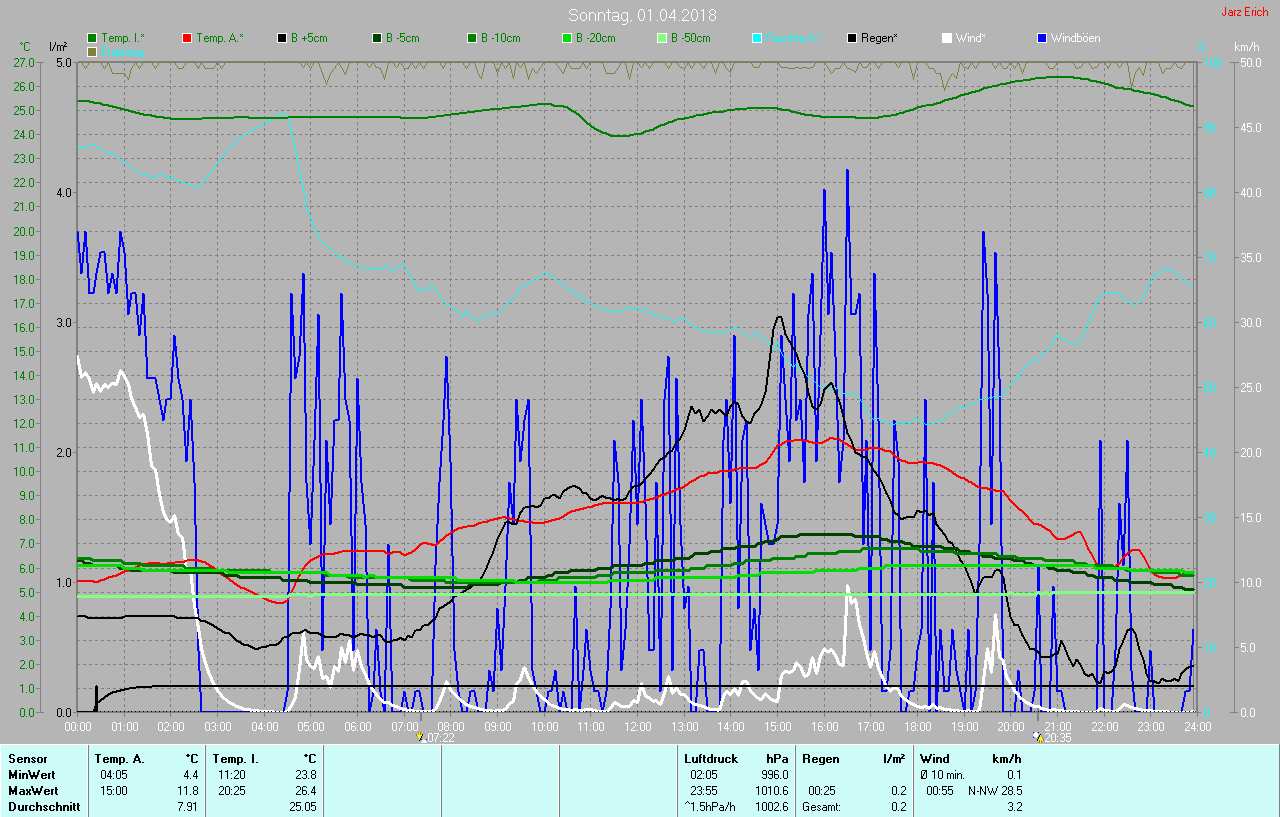Click the dark green Temp. I. legend square
The width and height of the screenshot is (1280, 817).
93,38
